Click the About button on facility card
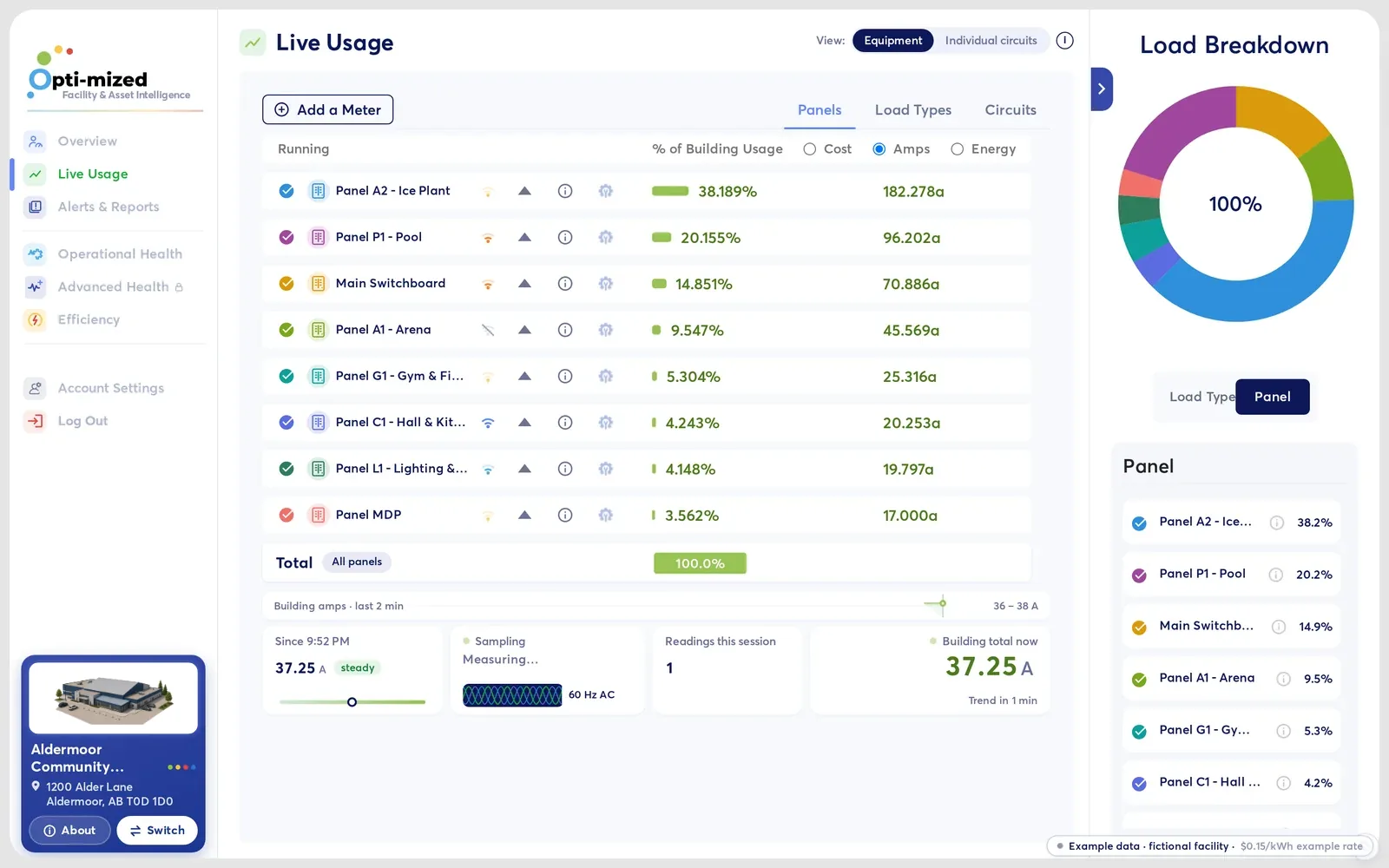The image size is (1389, 868). coord(69,831)
